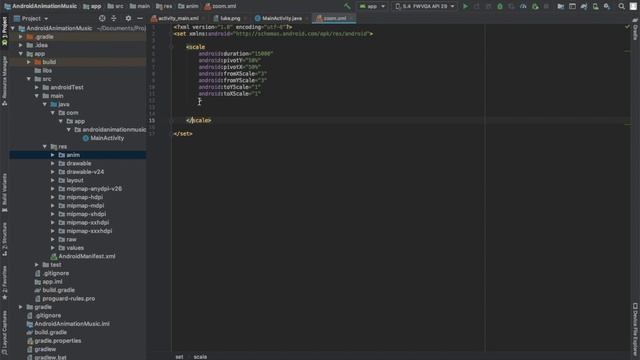Select MainActivity in the project tree
This screenshot has height=360, width=640.
103,138
